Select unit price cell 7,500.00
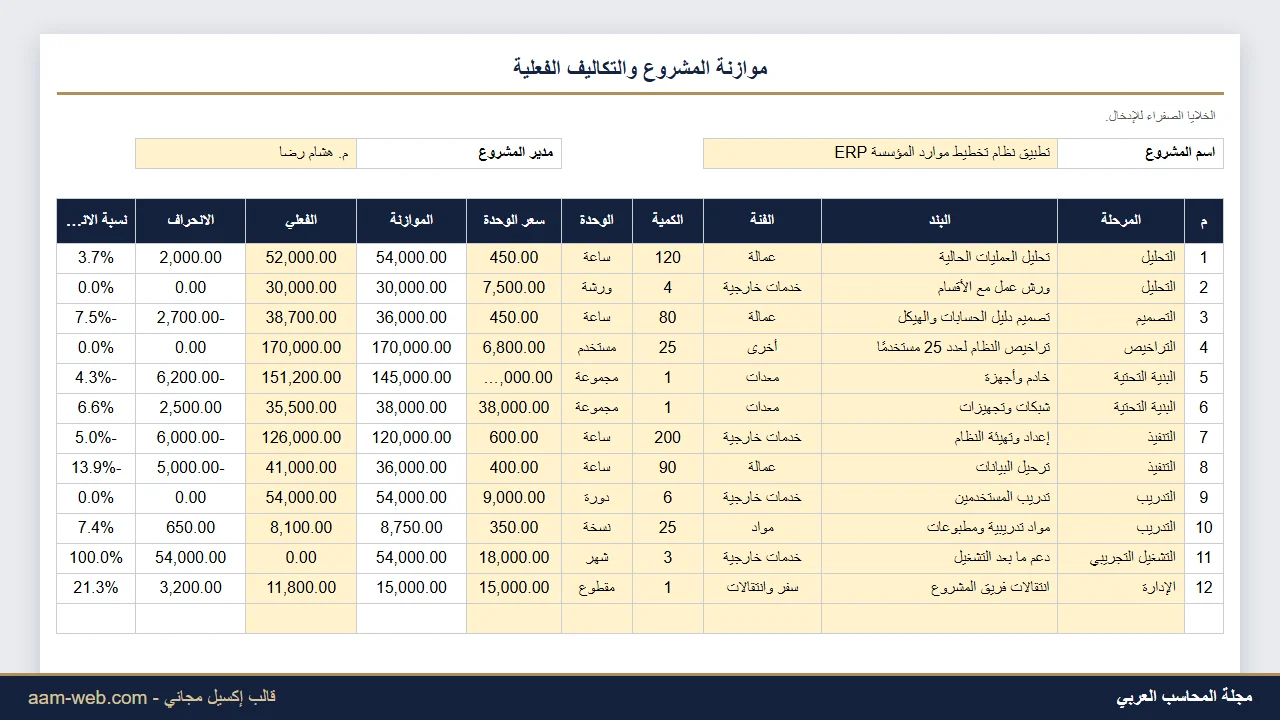The width and height of the screenshot is (1280, 720). pyautogui.click(x=514, y=288)
